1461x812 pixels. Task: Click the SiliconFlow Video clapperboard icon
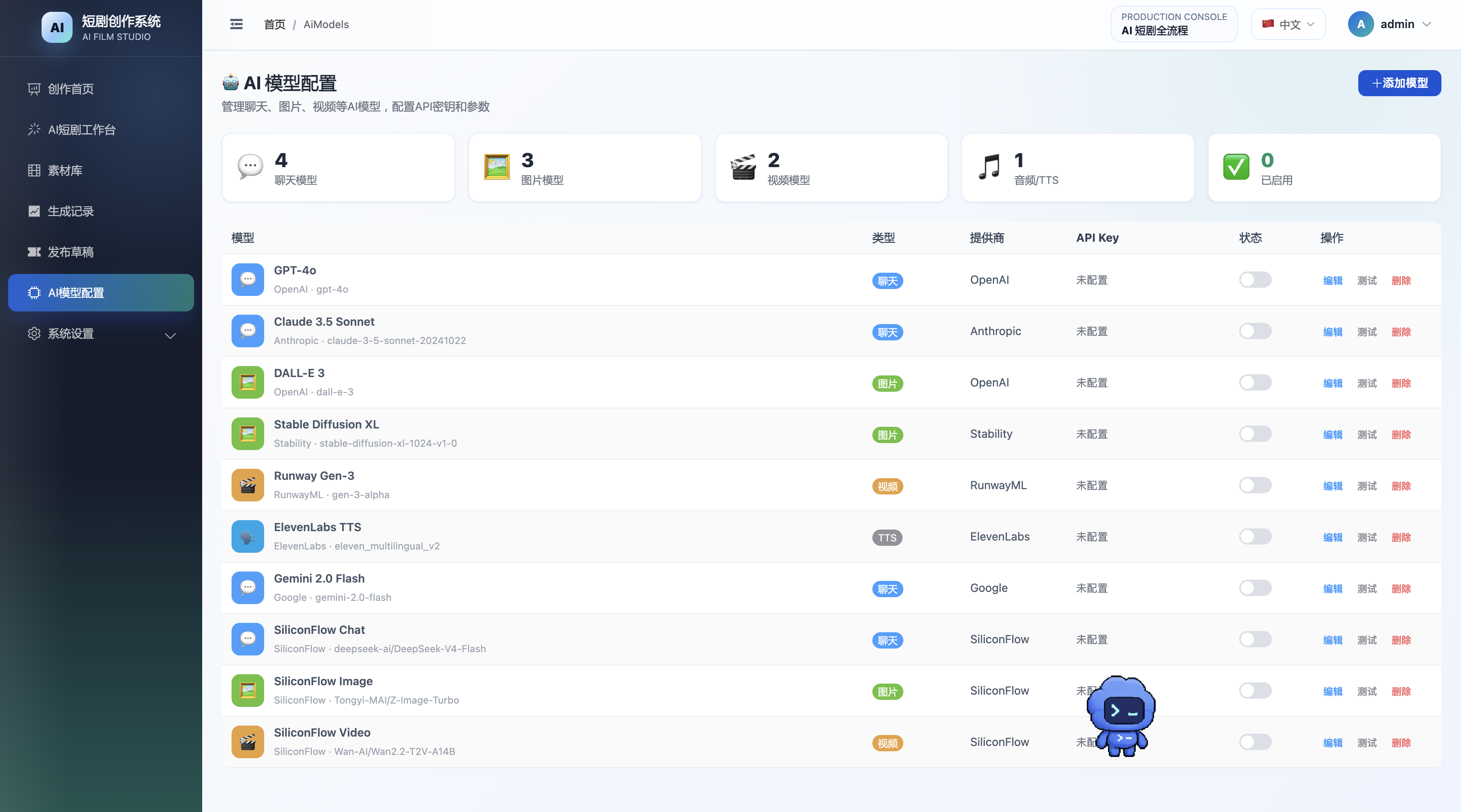[x=248, y=742]
